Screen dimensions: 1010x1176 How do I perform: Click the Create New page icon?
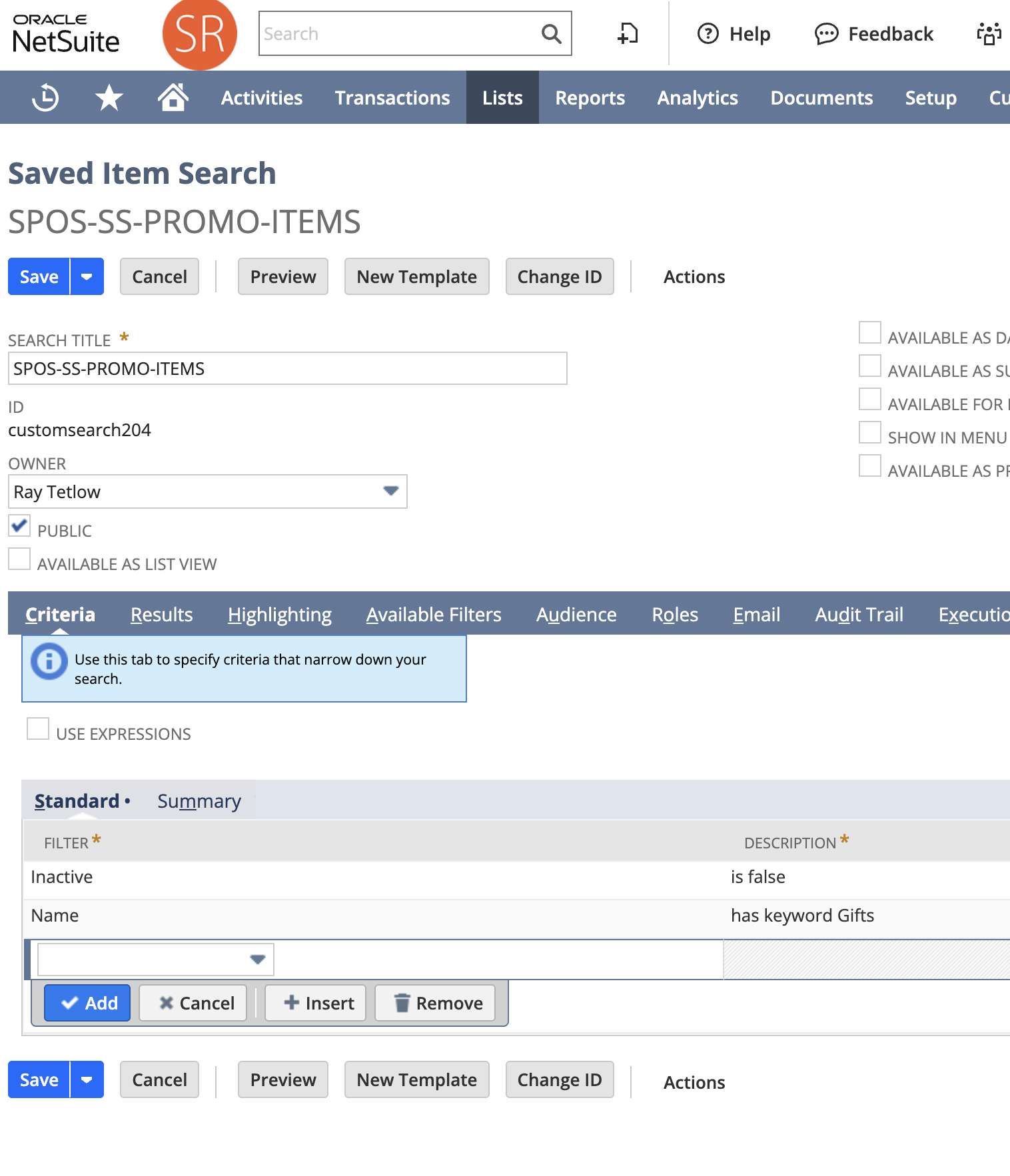tap(628, 33)
